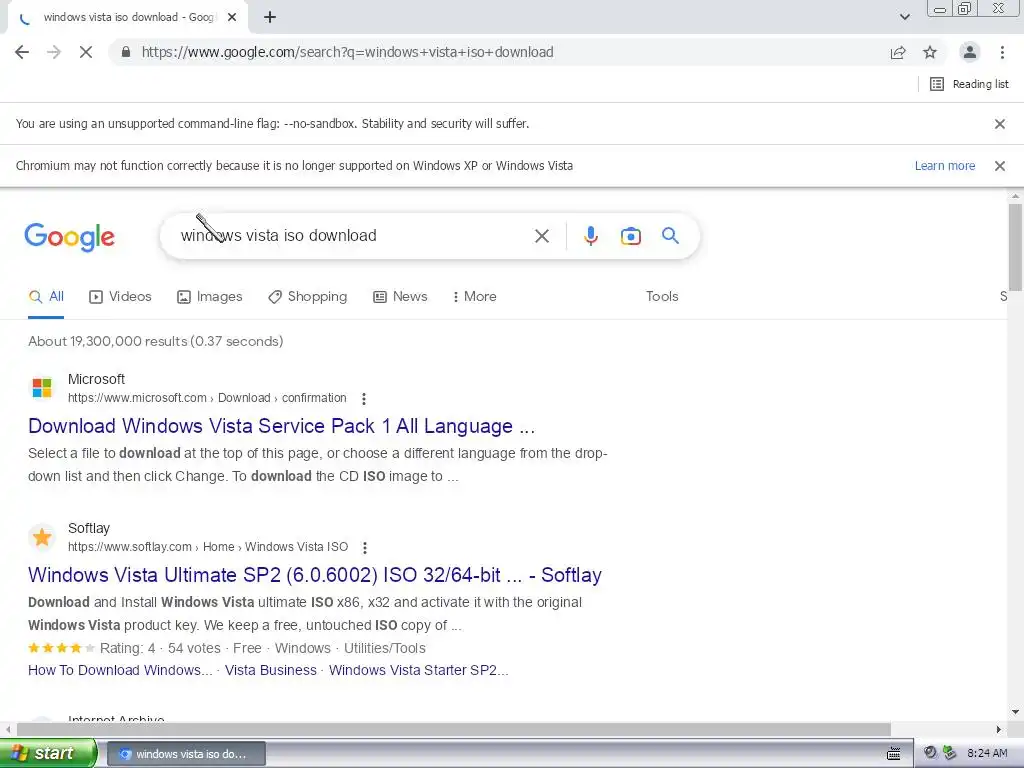The image size is (1024, 768).
Task: Clear the search box text
Action: click(x=541, y=236)
